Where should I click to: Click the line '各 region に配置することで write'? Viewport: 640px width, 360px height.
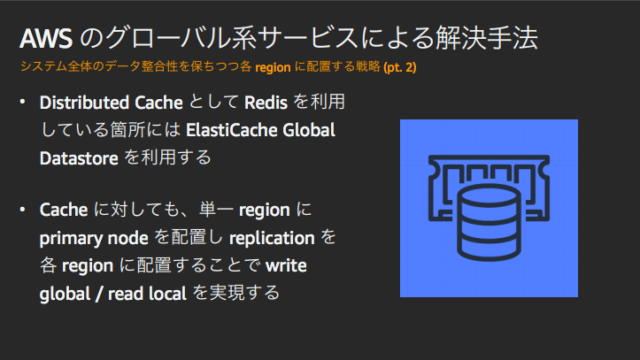pyautogui.click(x=173, y=266)
